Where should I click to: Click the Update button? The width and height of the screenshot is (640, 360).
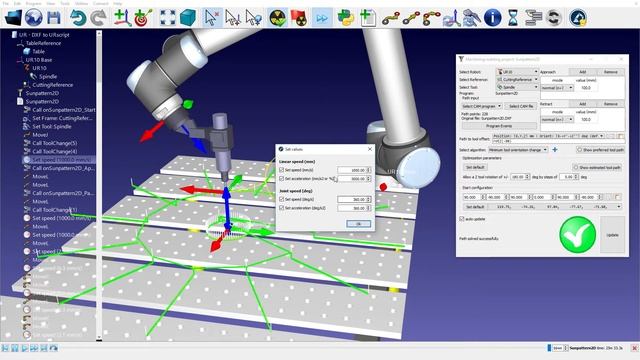click(612, 235)
